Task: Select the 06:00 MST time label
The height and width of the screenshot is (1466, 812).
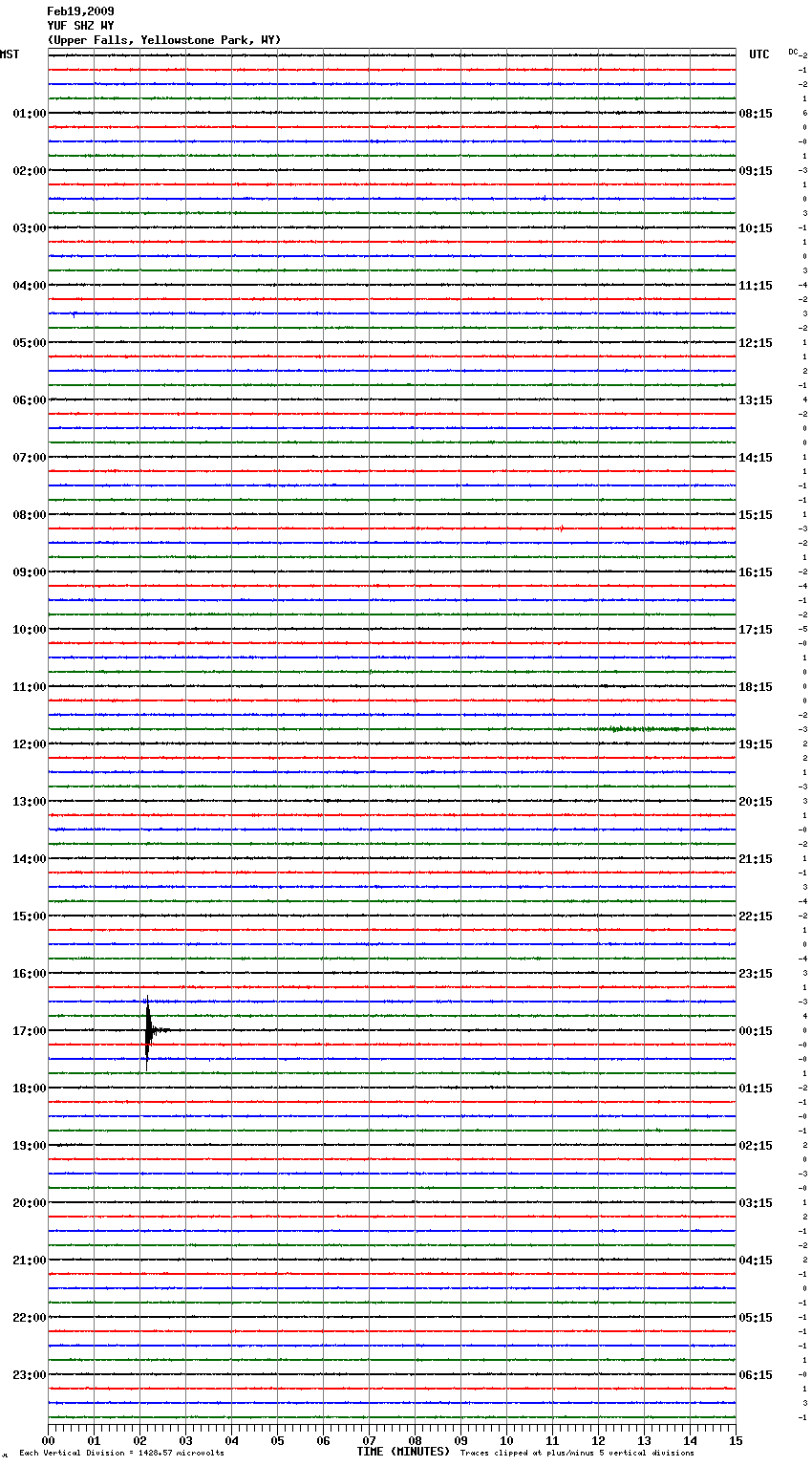Action: [29, 400]
